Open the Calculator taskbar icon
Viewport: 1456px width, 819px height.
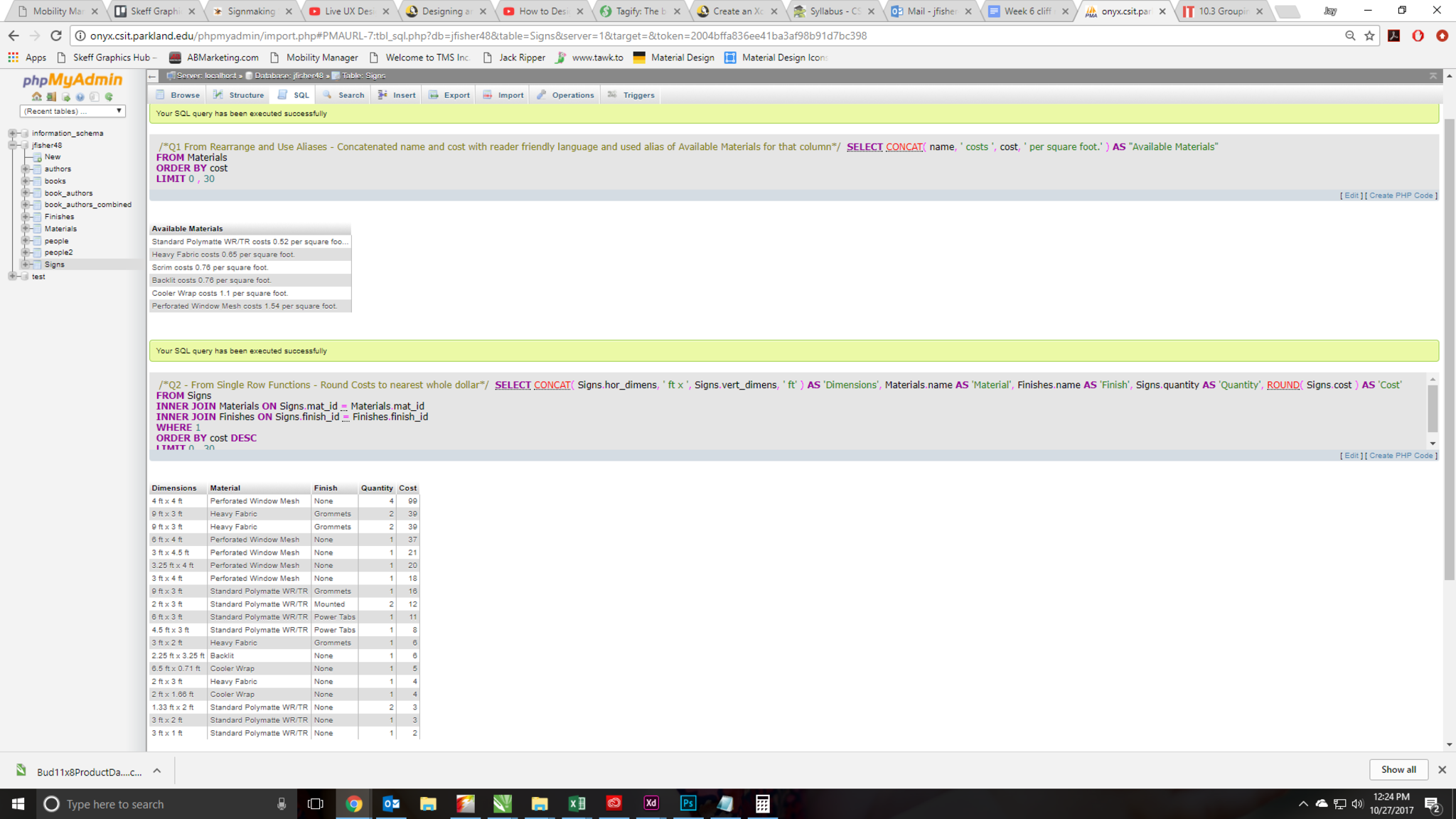coord(762,803)
